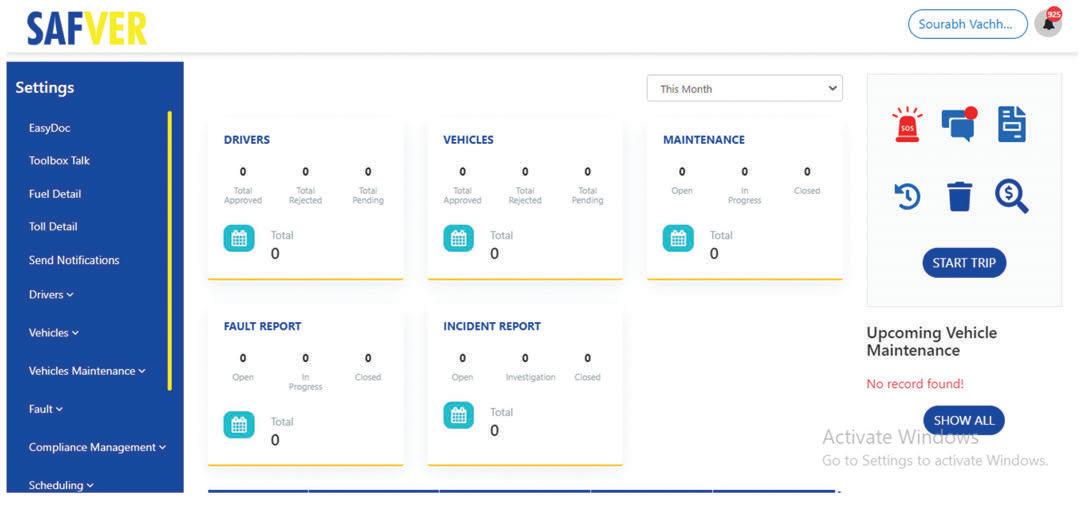
Task: Click the Settings sidebar heading
Action: [45, 88]
